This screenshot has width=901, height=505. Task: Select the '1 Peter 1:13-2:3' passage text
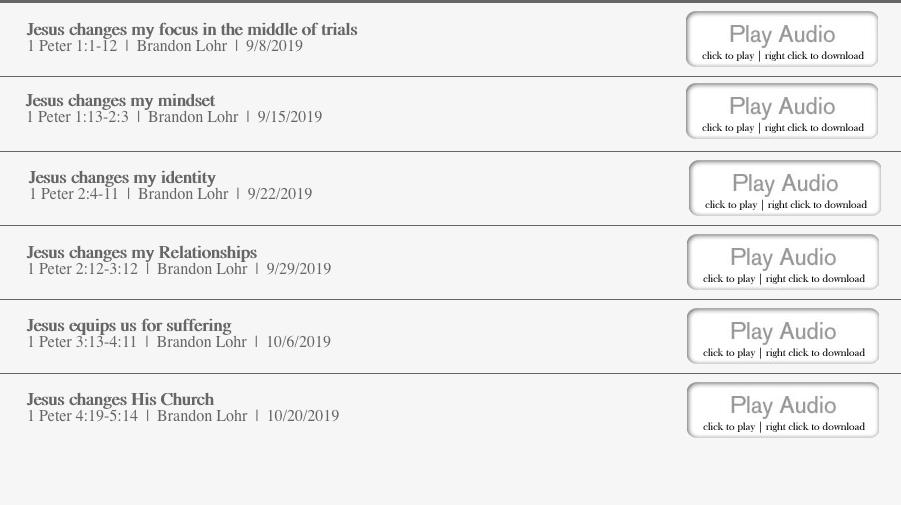[78, 117]
